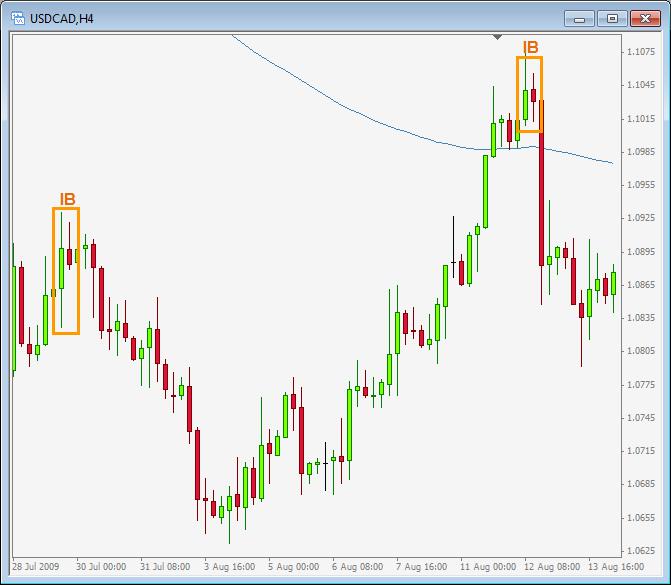671x585 pixels.
Task: Maximize the USDCAD,H4 chart window
Action: (612, 19)
